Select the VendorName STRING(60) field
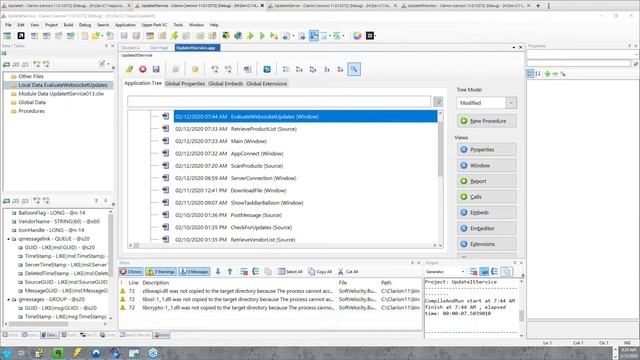 click(59, 222)
